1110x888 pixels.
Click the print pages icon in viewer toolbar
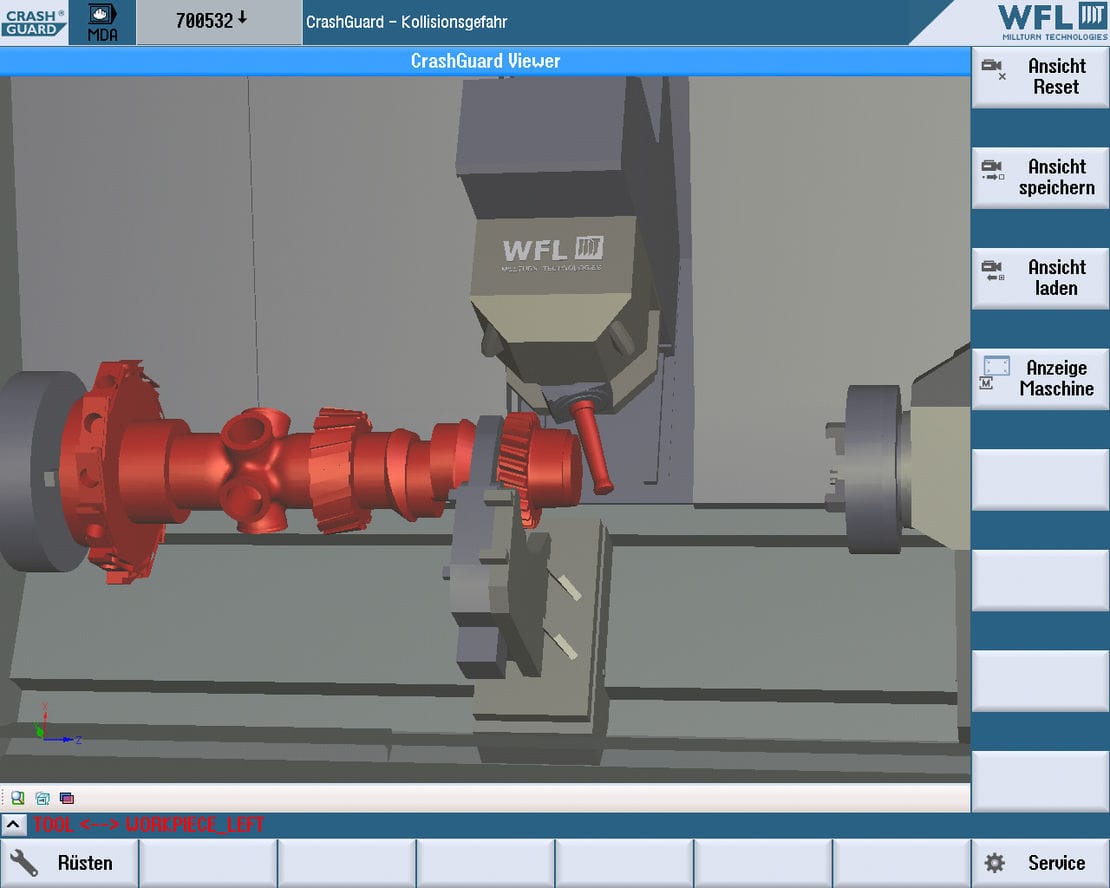pos(41,797)
